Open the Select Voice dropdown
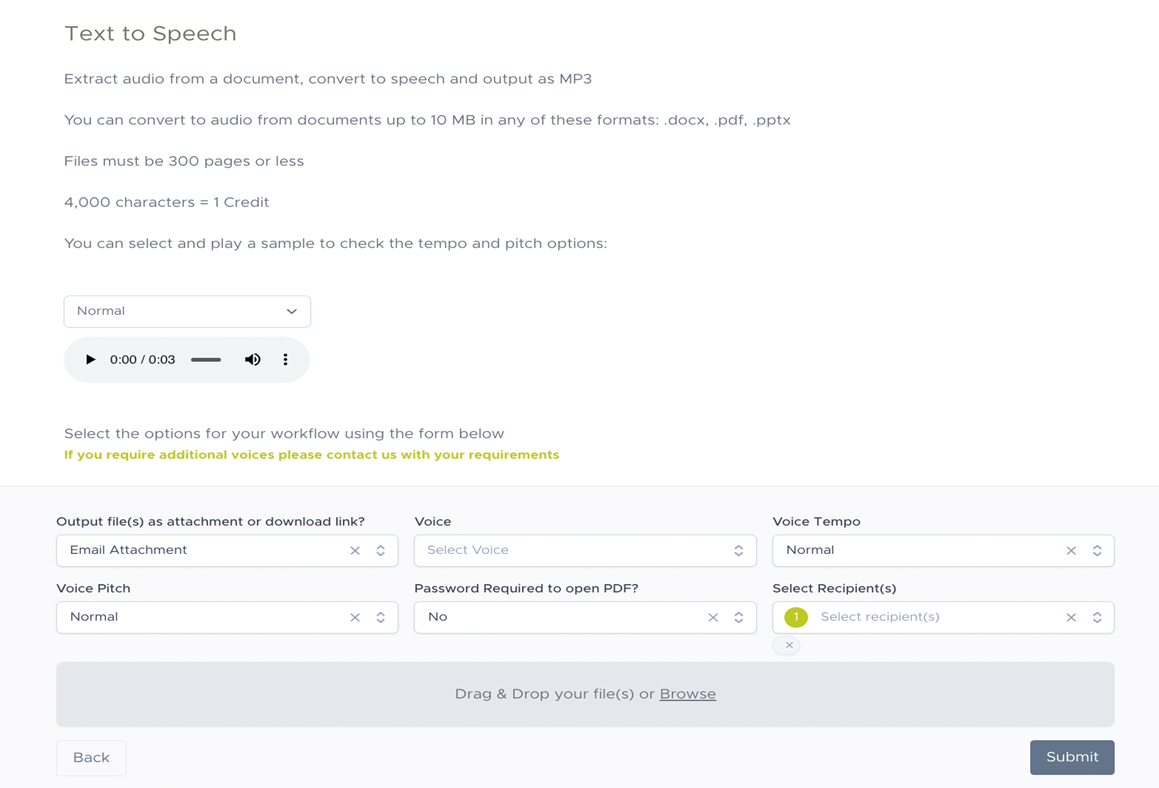Viewport: 1159px width, 788px height. click(x=585, y=551)
